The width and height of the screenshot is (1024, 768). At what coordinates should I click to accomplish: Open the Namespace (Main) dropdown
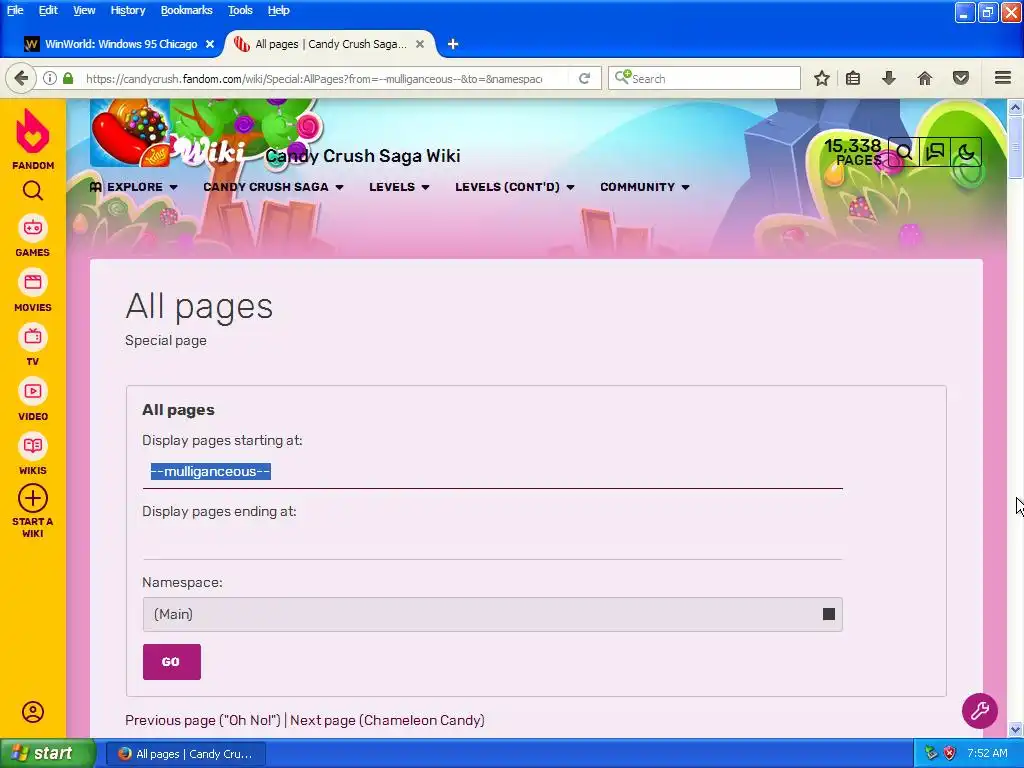[x=492, y=614]
